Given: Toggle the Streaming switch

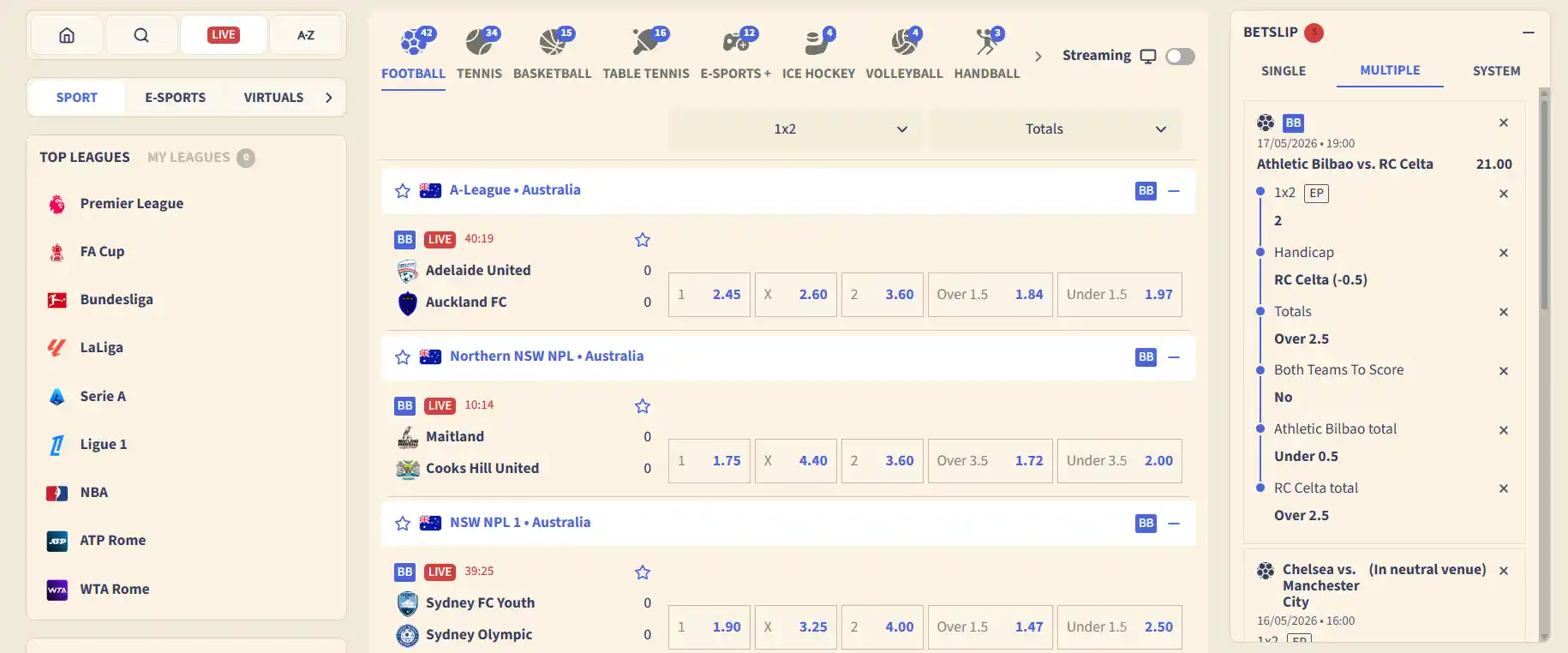Looking at the screenshot, I should pyautogui.click(x=1180, y=57).
